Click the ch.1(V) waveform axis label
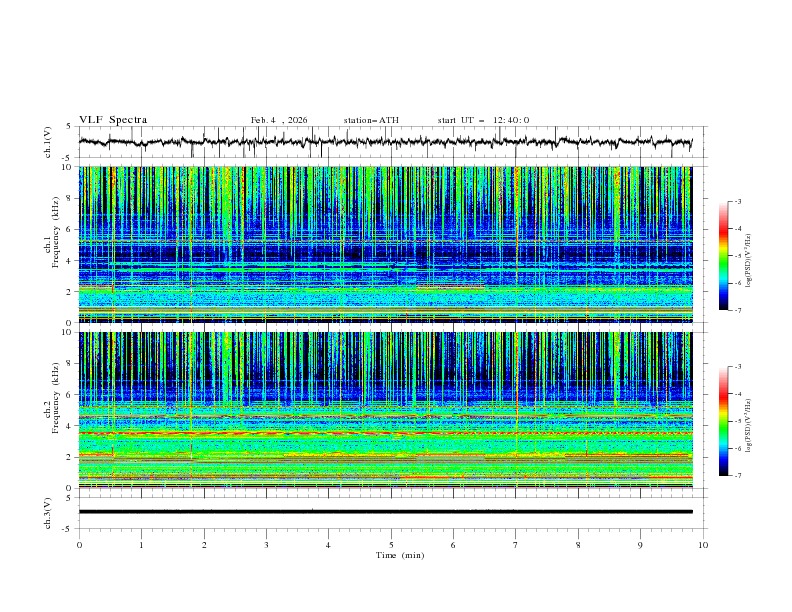This screenshot has height=612, width=792. [x=48, y=142]
